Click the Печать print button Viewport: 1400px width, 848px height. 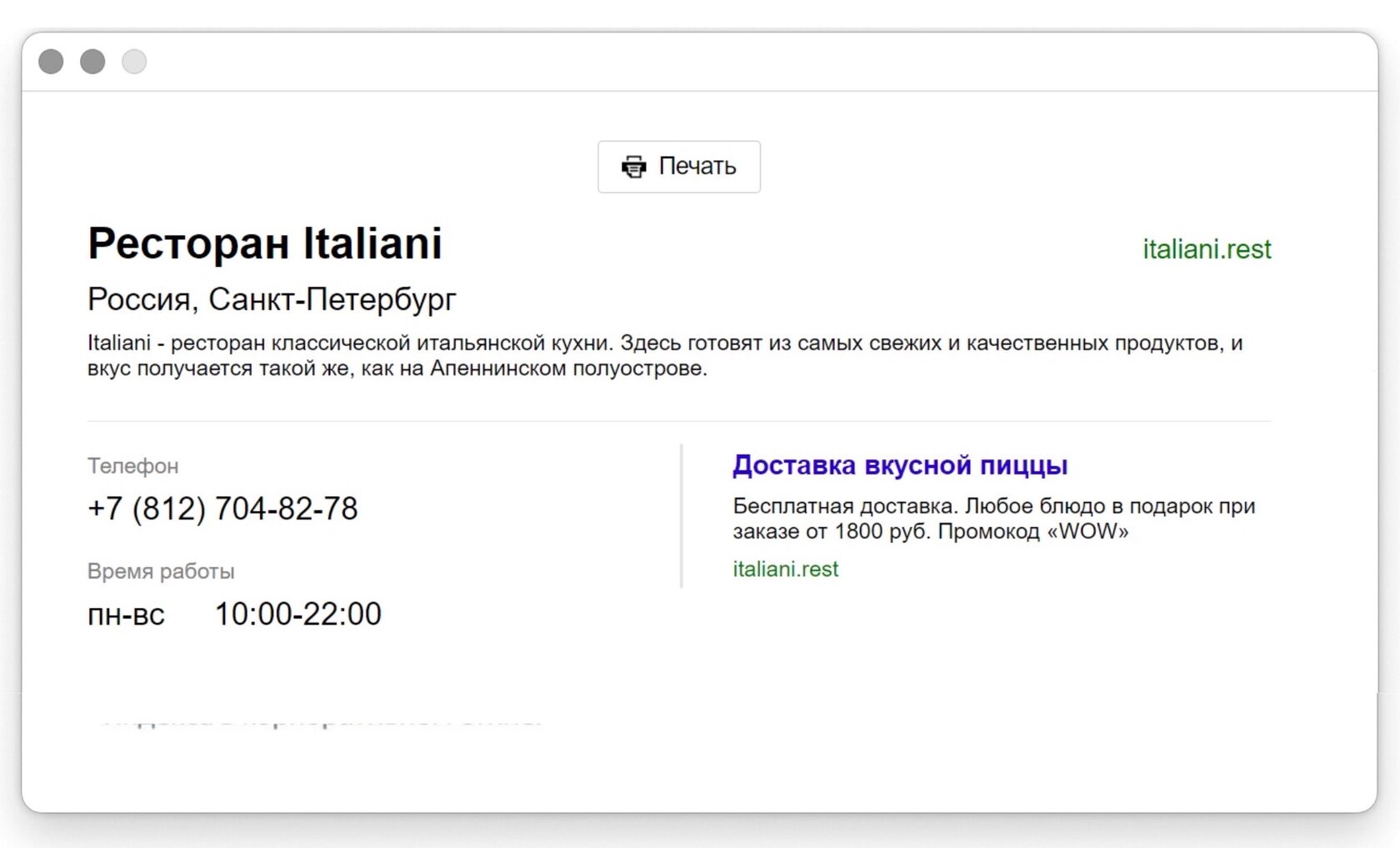pyautogui.click(x=678, y=167)
